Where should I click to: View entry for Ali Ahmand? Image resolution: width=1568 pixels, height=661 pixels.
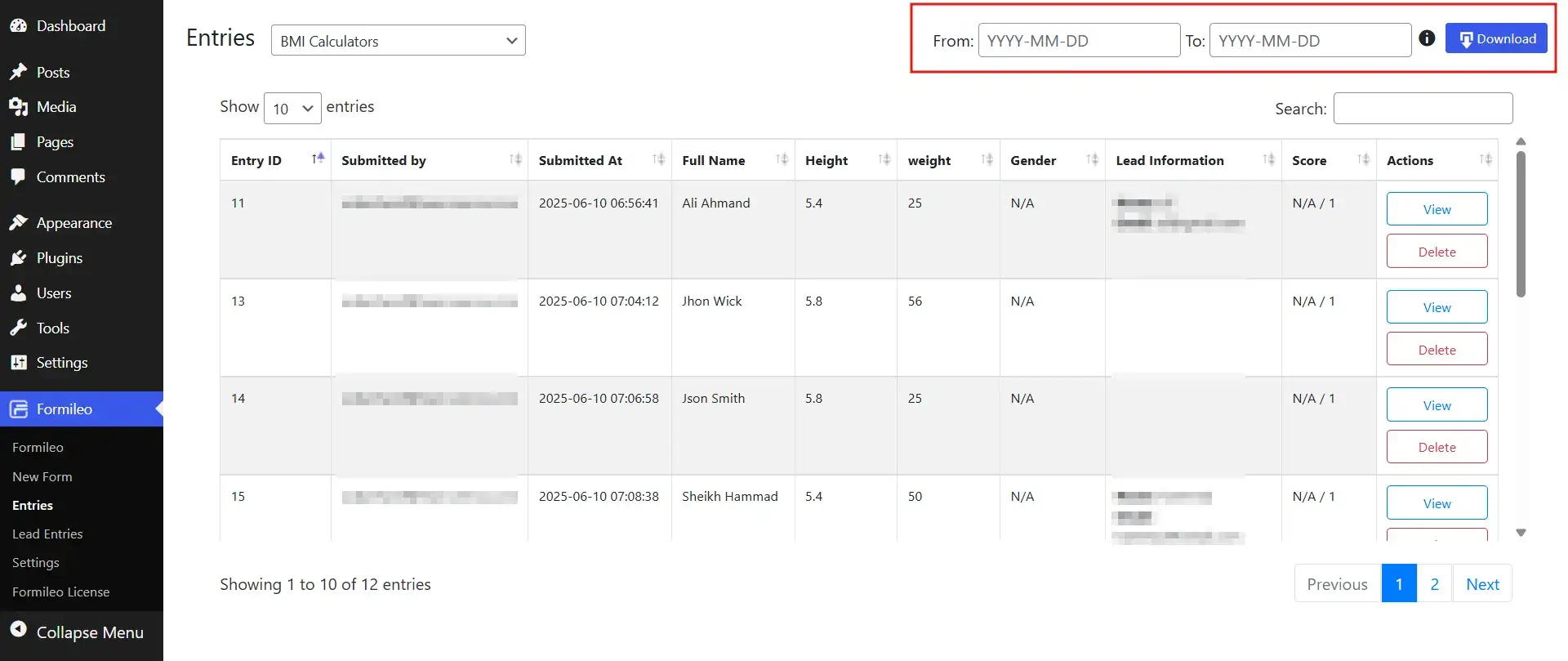(x=1437, y=209)
